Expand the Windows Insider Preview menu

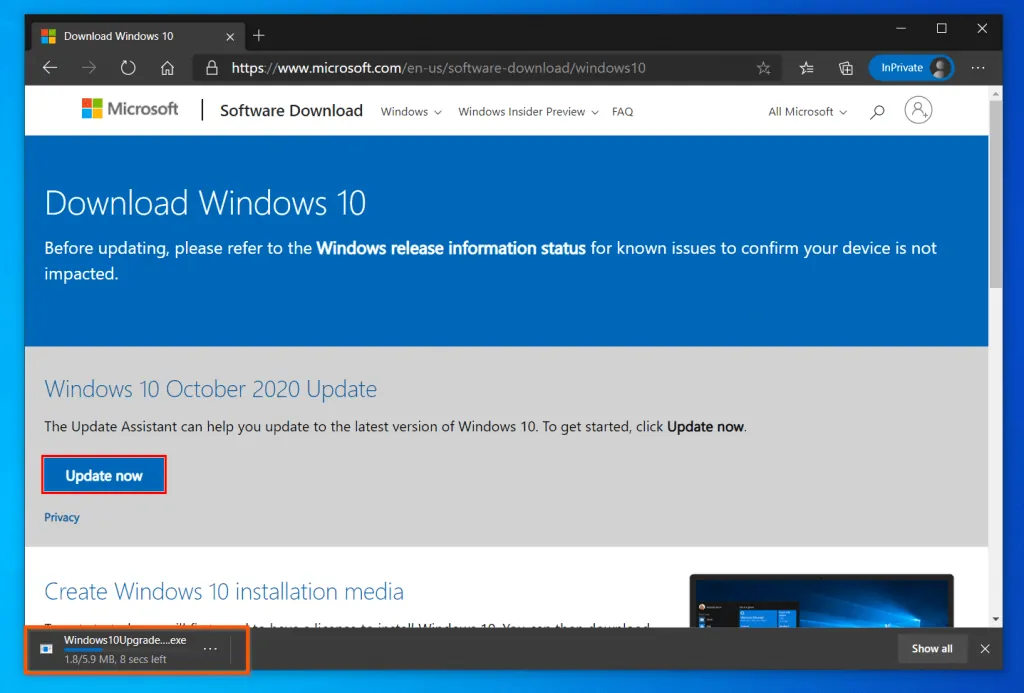click(x=528, y=112)
